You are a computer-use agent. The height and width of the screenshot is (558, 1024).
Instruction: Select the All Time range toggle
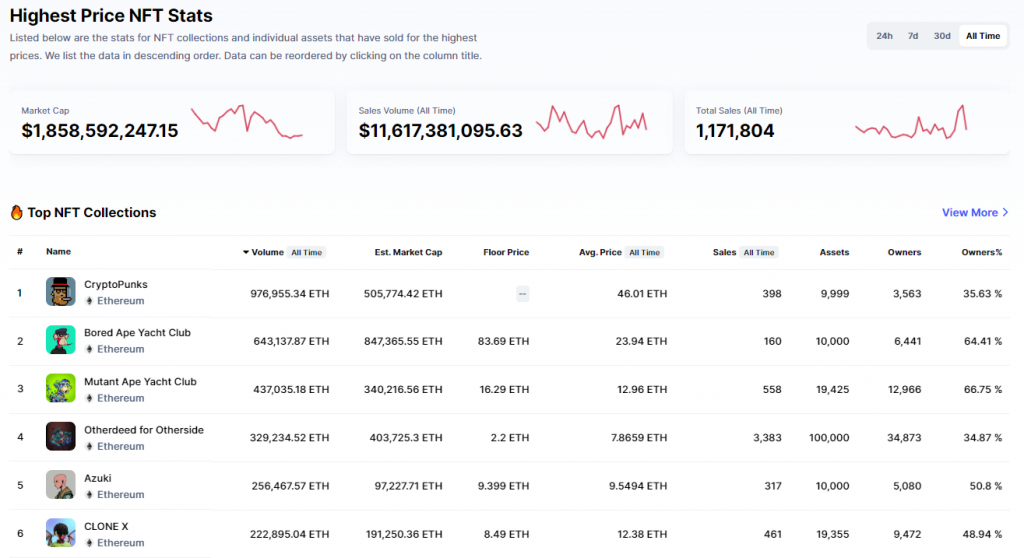click(x=982, y=36)
